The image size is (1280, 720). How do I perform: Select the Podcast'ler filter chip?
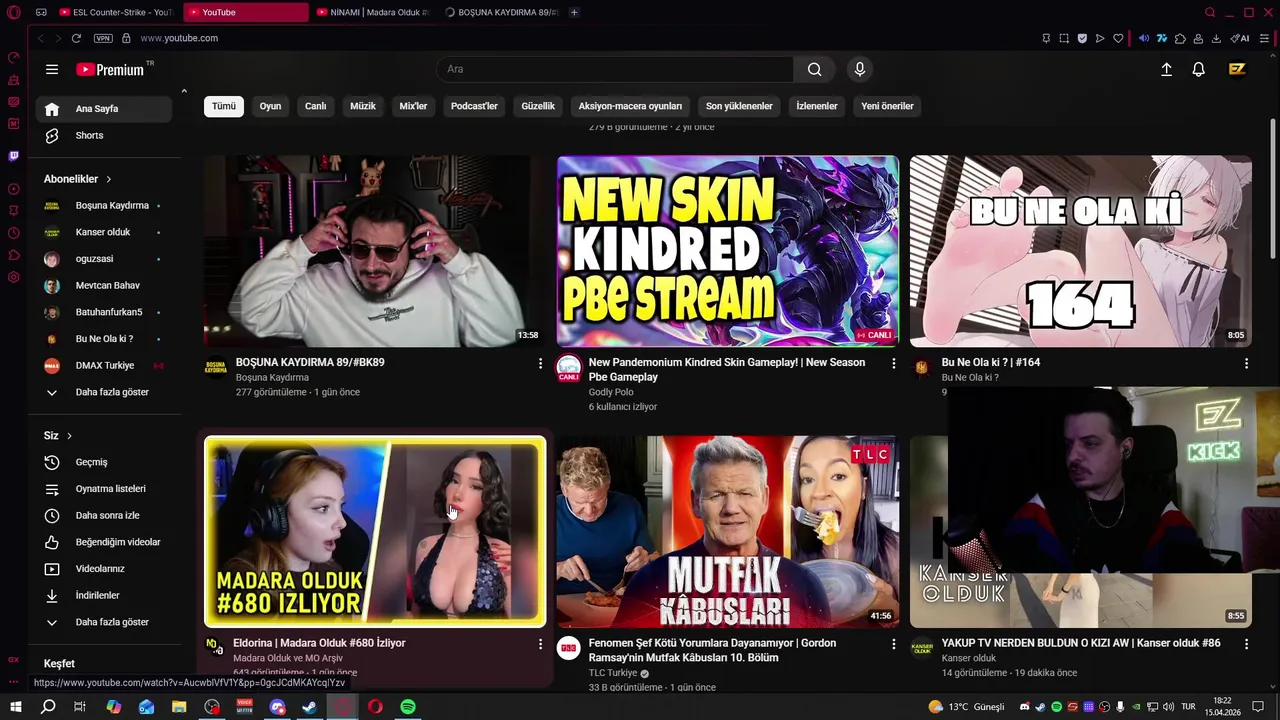click(x=474, y=106)
